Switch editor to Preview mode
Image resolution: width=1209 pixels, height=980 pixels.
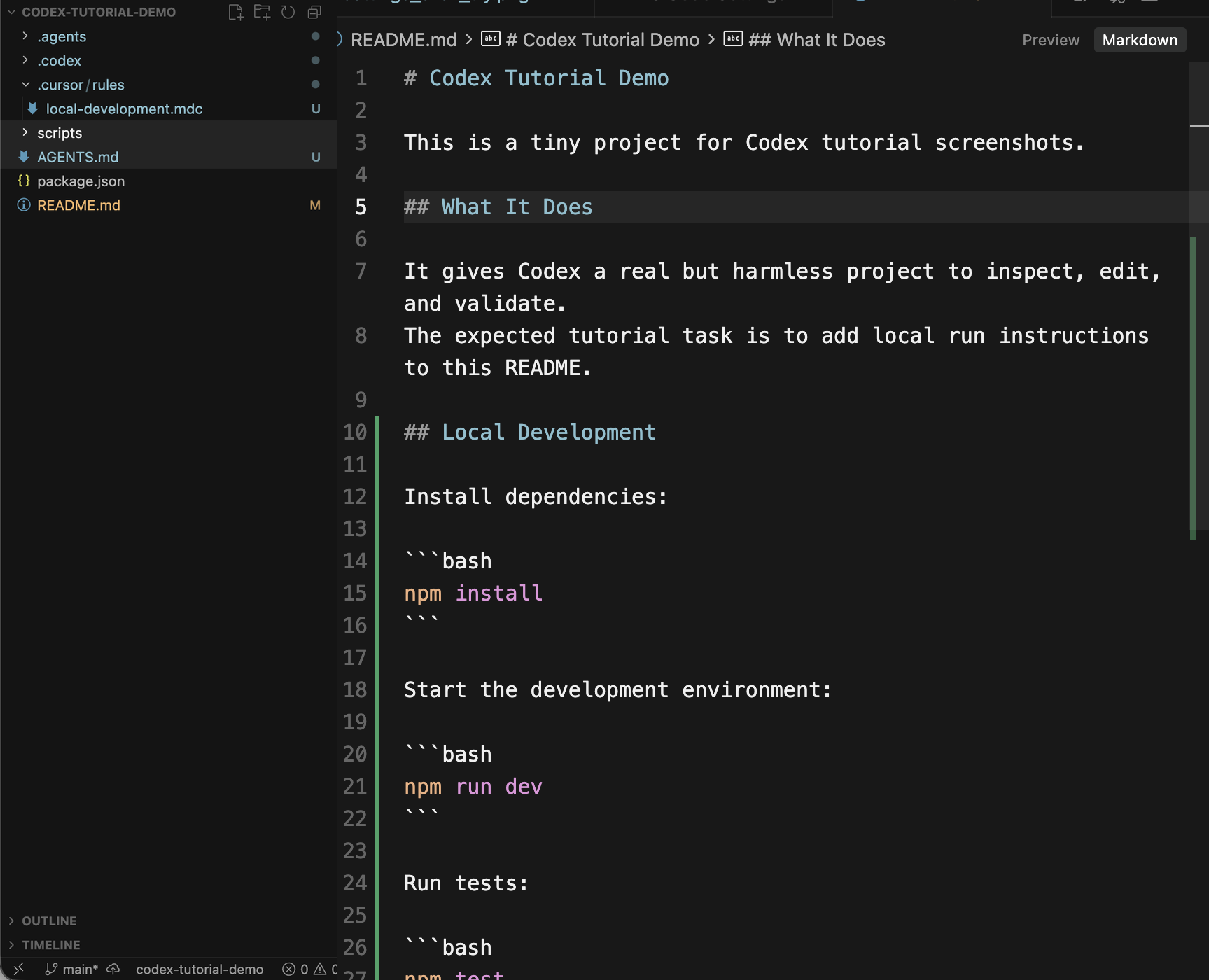[x=1050, y=40]
